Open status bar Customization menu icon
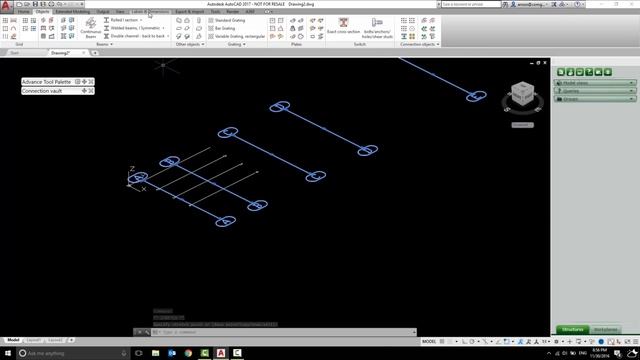The width and height of the screenshot is (640, 360). (x=636, y=342)
